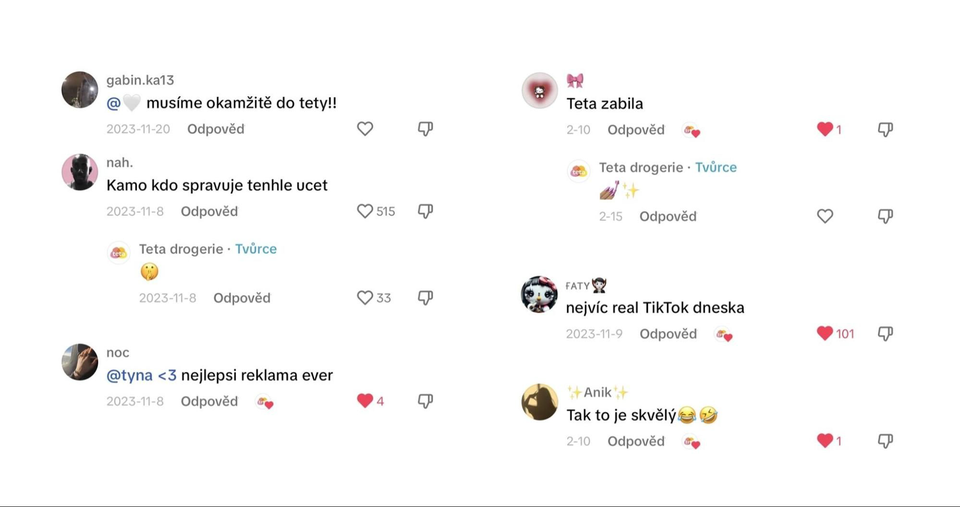Dislike gabin.ka13's comment about teta
Viewport: 960px width, 507px height.
[x=425, y=129]
